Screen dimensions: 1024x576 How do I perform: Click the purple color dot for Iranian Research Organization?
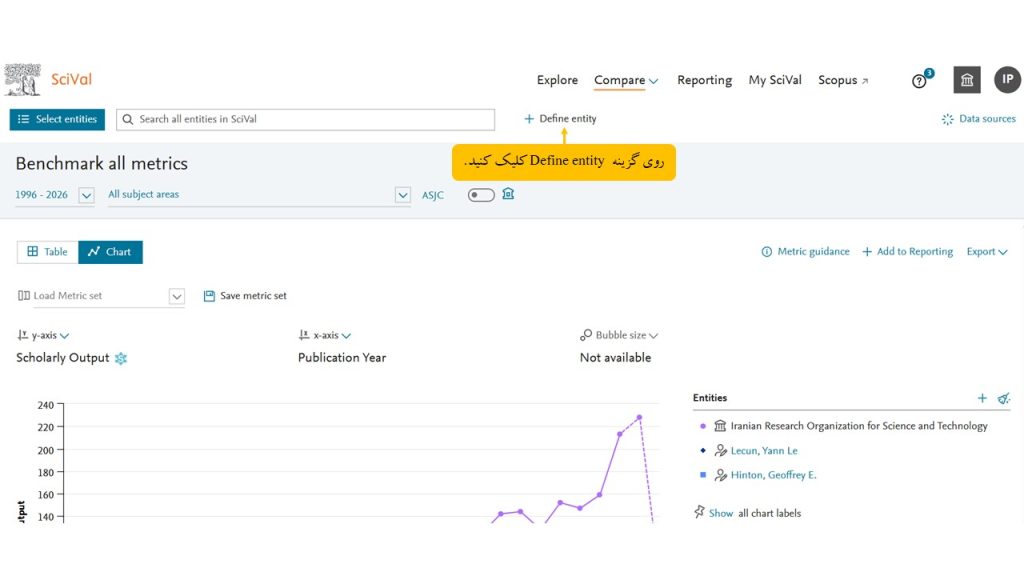pyautogui.click(x=703, y=426)
